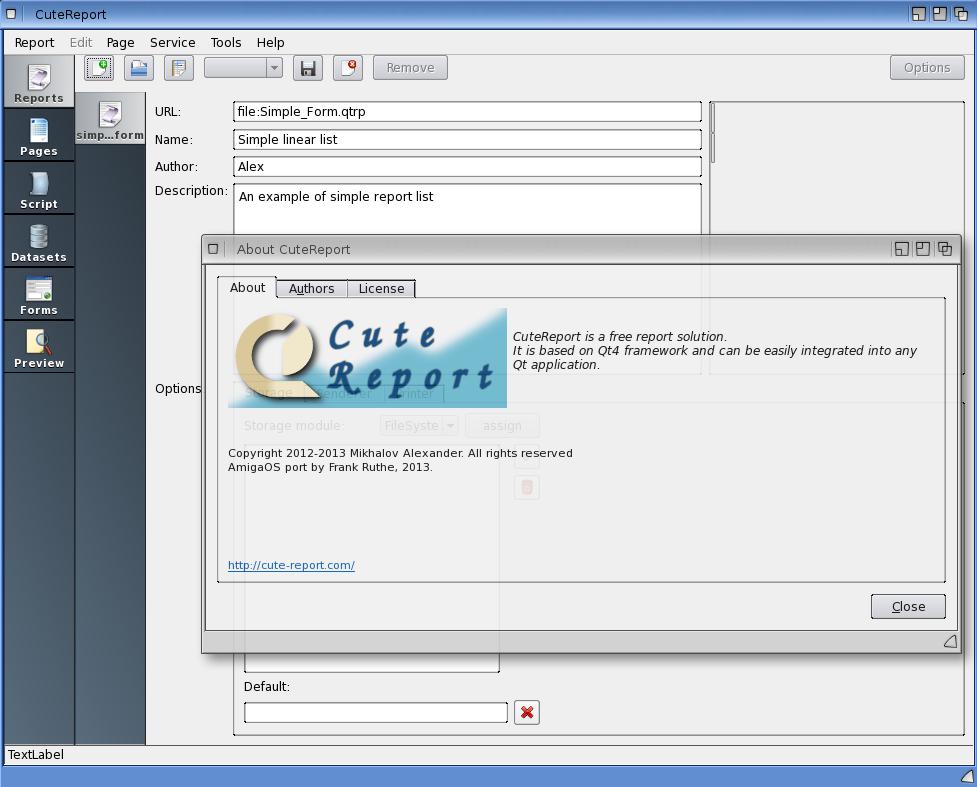Create a new report with the toolbar icon

[99, 68]
